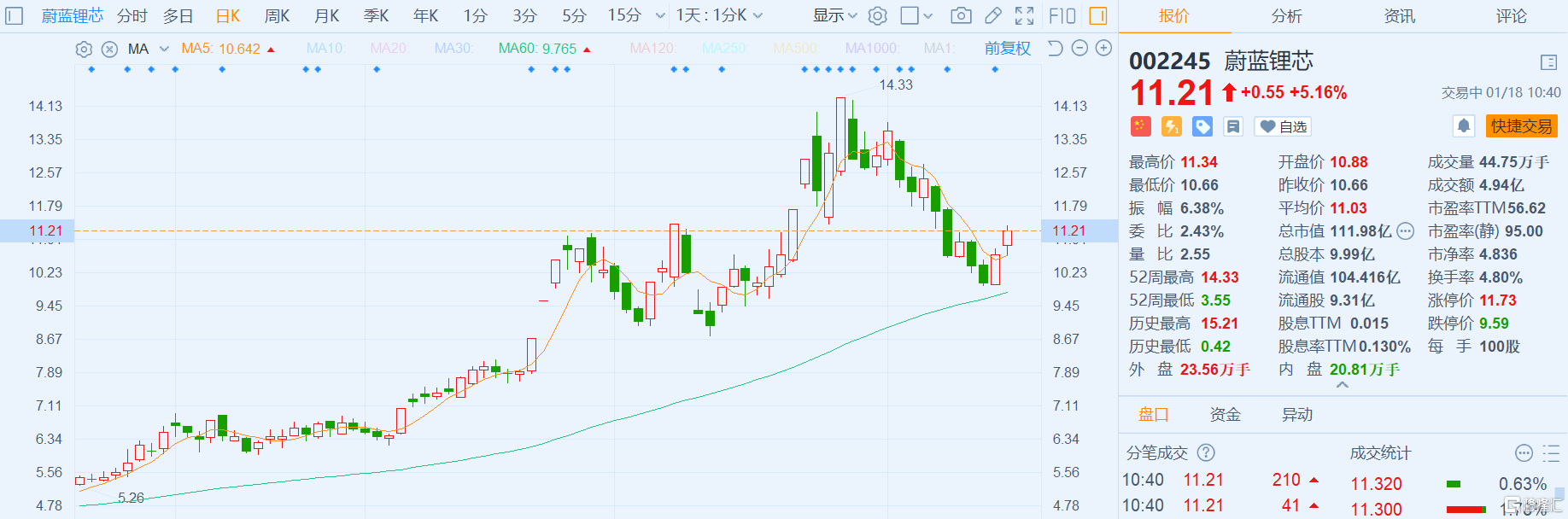The width and height of the screenshot is (1568, 519).
Task: Toggle MA10 moving average line
Action: pyautogui.click(x=325, y=49)
